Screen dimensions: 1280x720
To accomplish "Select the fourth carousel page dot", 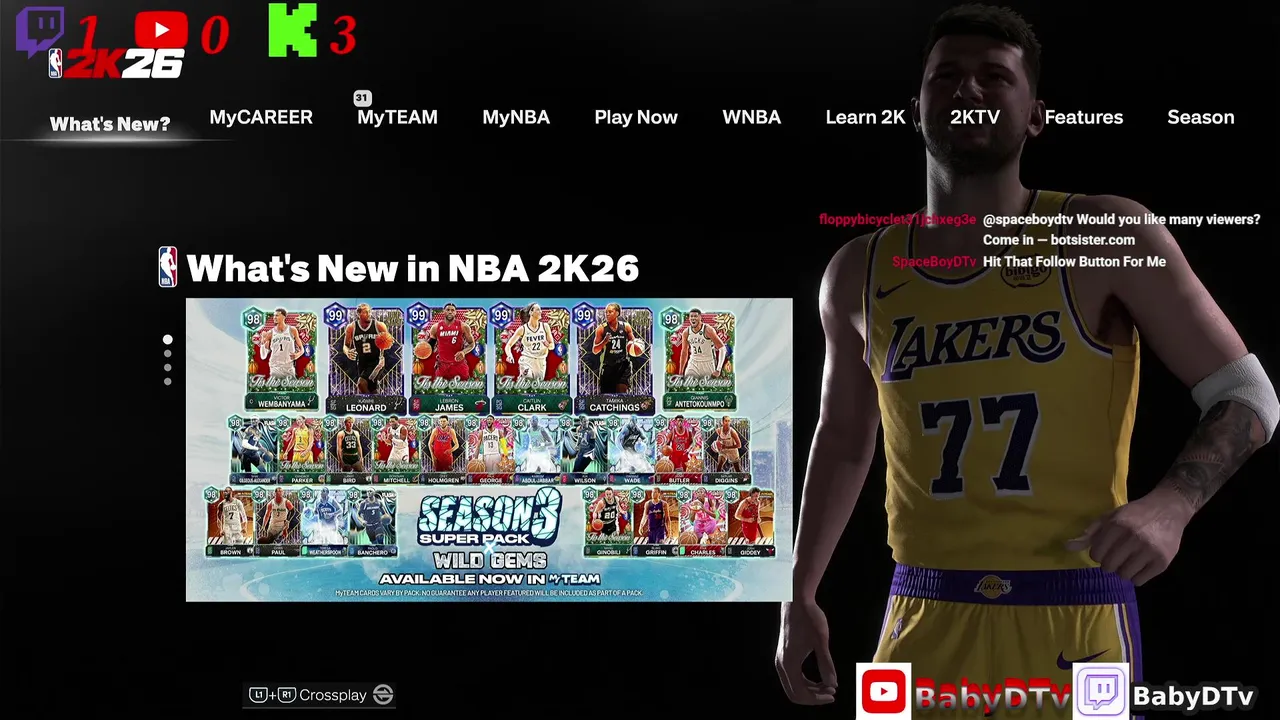I will coord(167,382).
